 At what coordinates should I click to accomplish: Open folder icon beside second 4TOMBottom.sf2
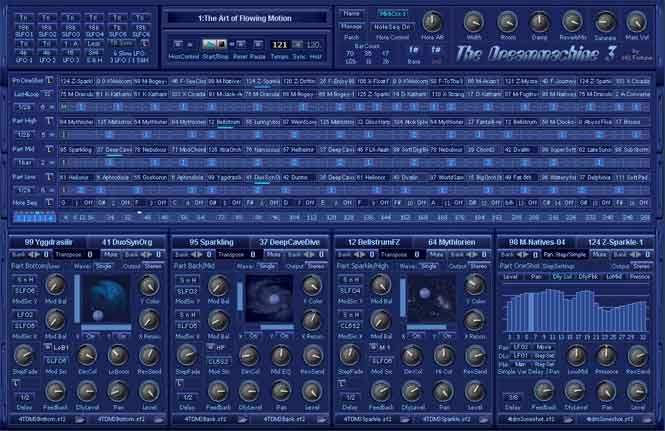(x=159, y=420)
